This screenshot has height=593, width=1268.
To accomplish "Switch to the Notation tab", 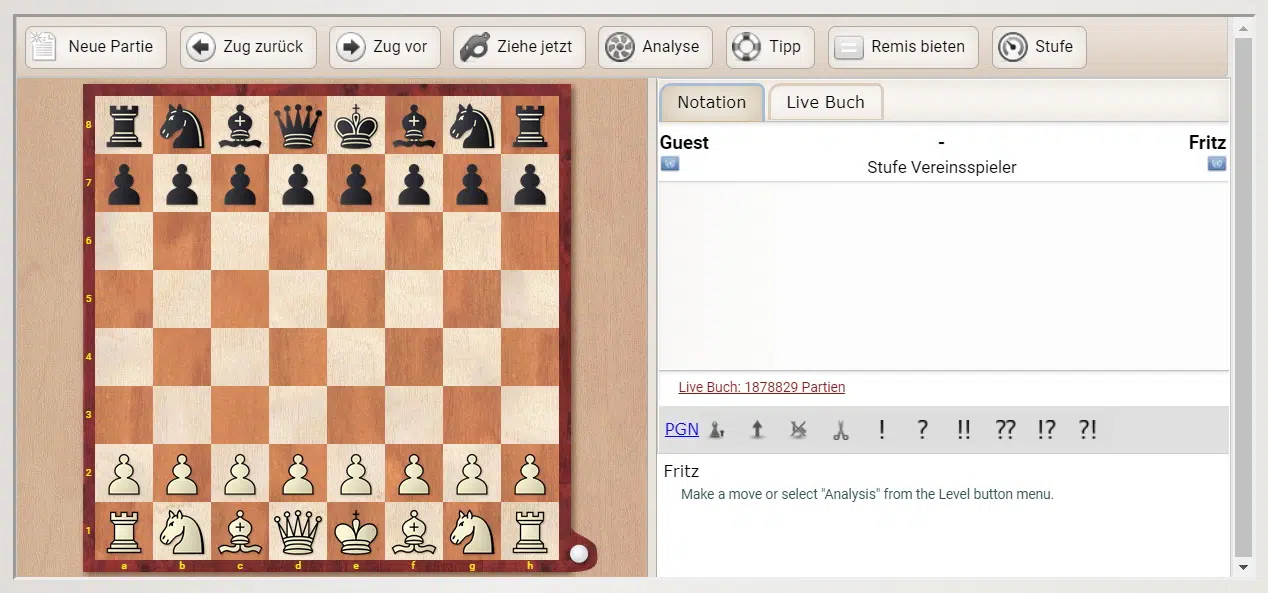I will coord(711,102).
